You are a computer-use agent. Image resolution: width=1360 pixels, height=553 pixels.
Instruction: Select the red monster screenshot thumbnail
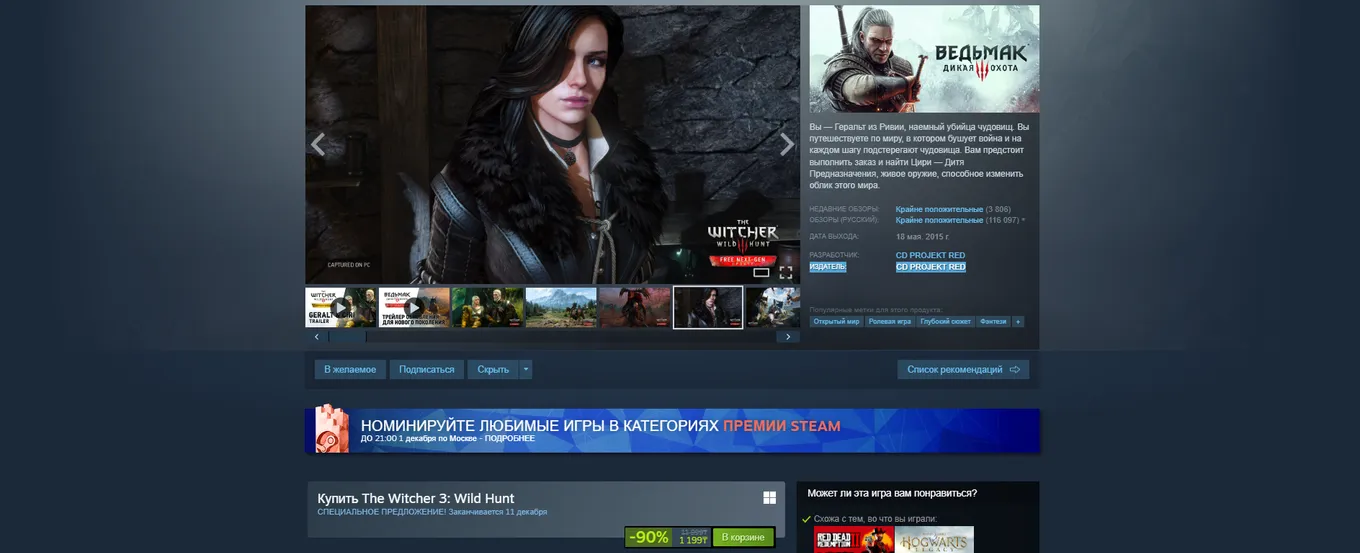635,307
